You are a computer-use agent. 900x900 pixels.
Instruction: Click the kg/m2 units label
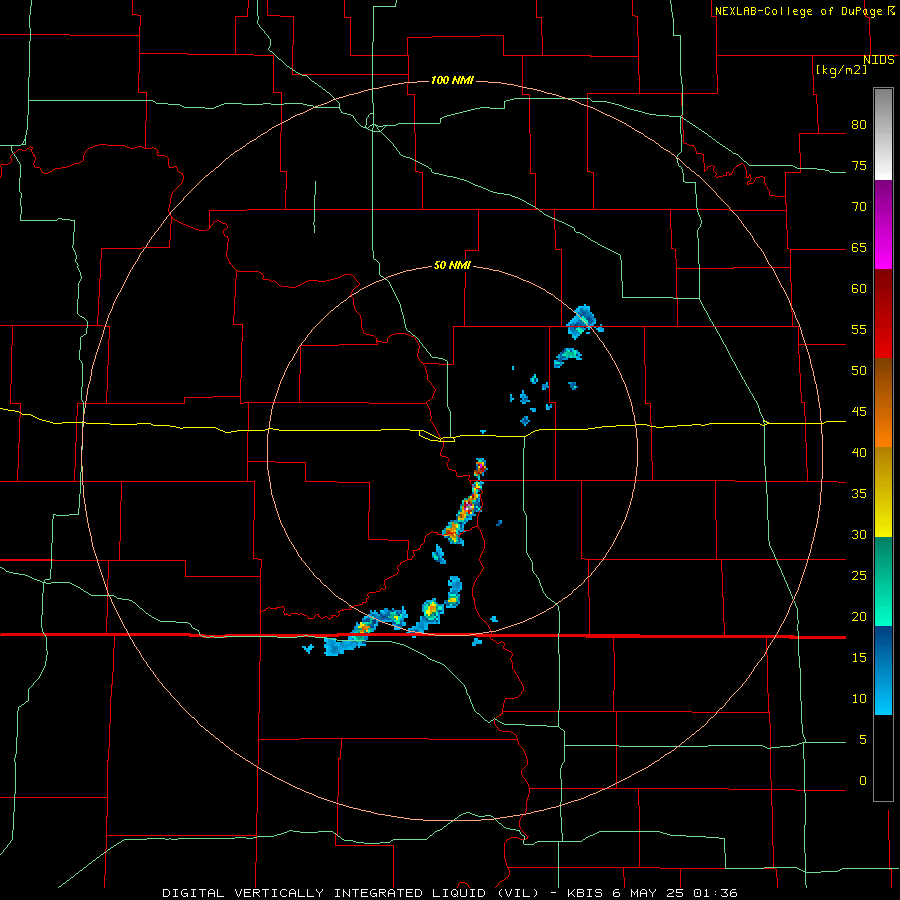pyautogui.click(x=841, y=70)
